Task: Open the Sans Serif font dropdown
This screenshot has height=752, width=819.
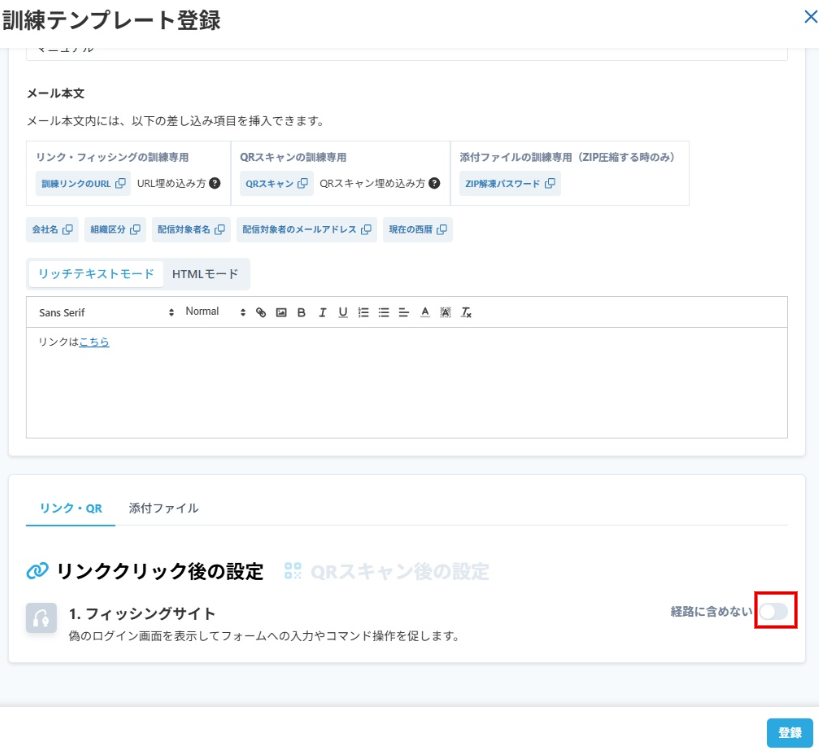Action: click(x=106, y=312)
